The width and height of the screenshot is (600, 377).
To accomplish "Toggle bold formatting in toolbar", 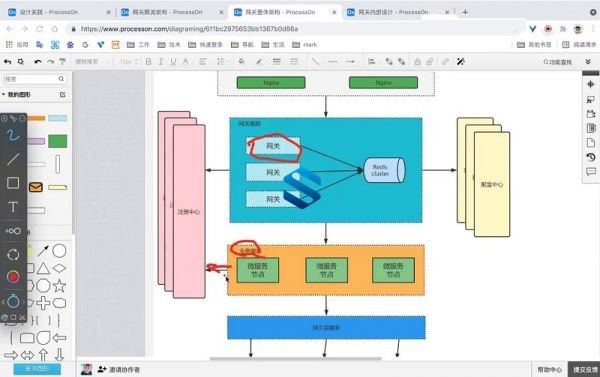I will 148,62.
